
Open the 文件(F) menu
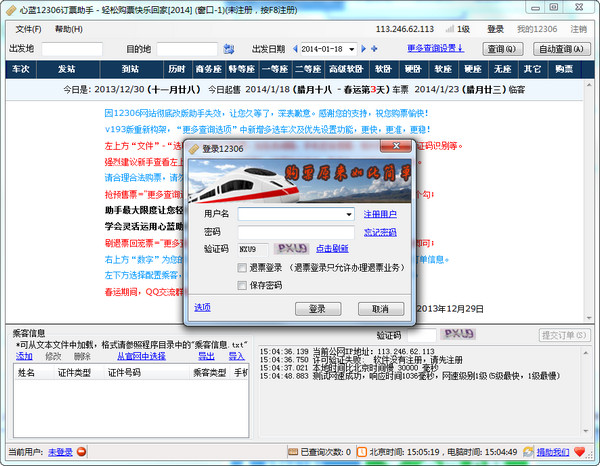(28, 29)
